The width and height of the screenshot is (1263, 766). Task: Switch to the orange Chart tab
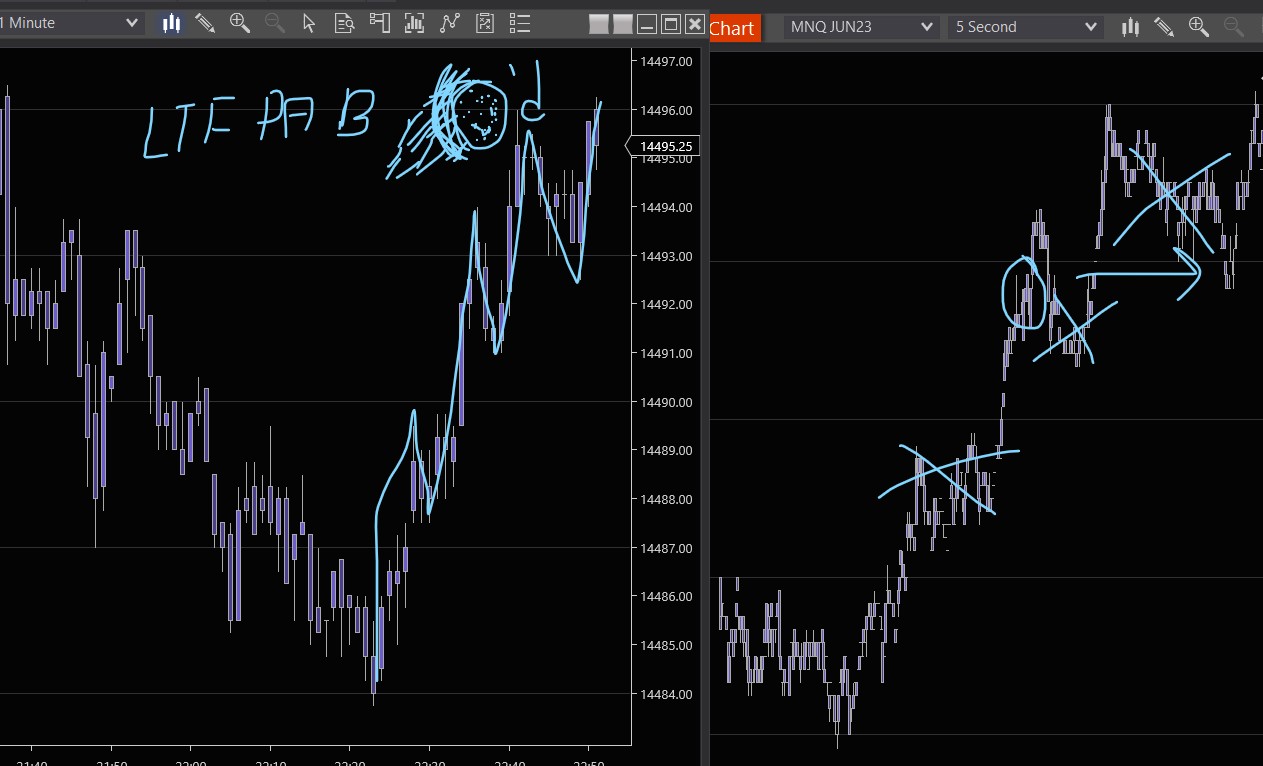coord(734,28)
